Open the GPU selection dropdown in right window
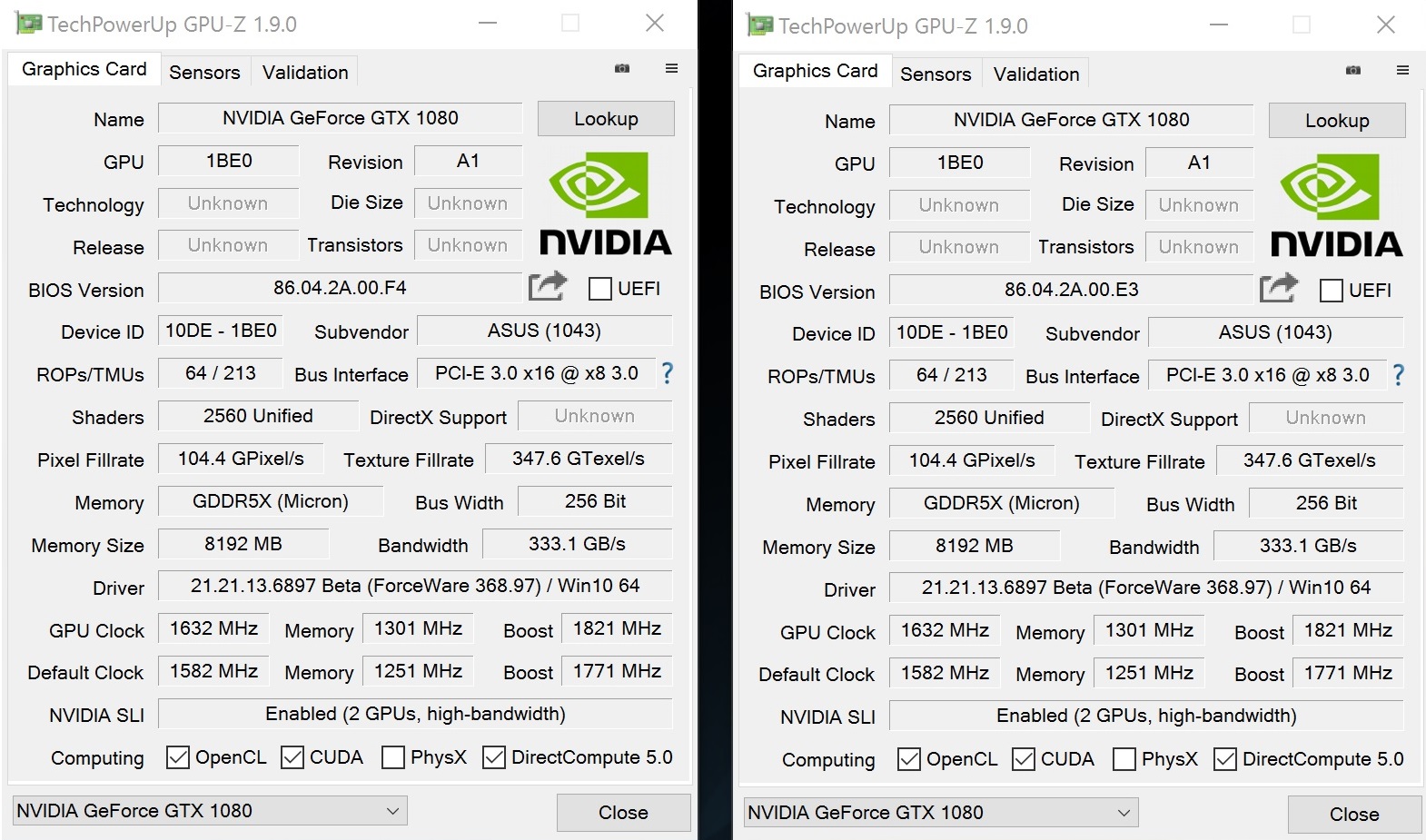This screenshot has height=840, width=1426. coord(941,813)
